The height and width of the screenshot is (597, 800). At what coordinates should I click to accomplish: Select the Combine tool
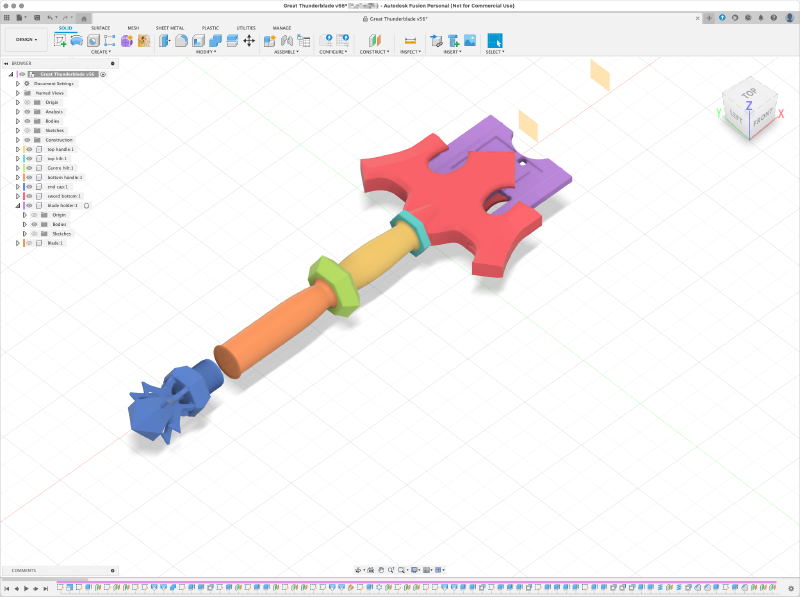click(x=215, y=41)
